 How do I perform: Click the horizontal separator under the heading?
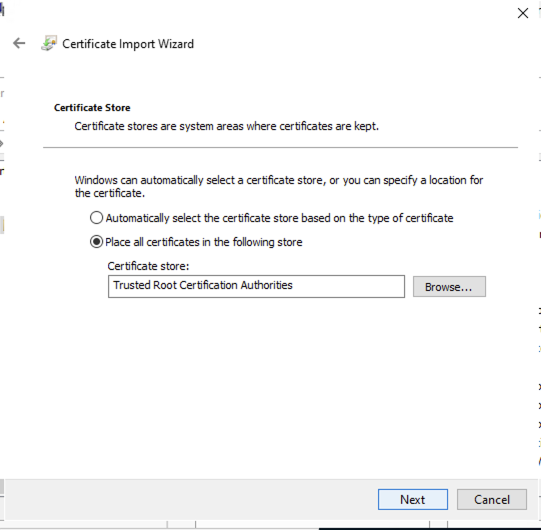tap(280, 147)
